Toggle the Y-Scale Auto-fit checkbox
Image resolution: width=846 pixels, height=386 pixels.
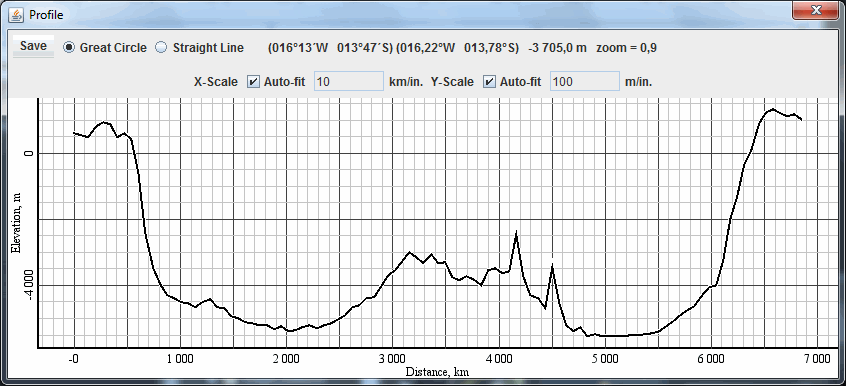pyautogui.click(x=489, y=82)
